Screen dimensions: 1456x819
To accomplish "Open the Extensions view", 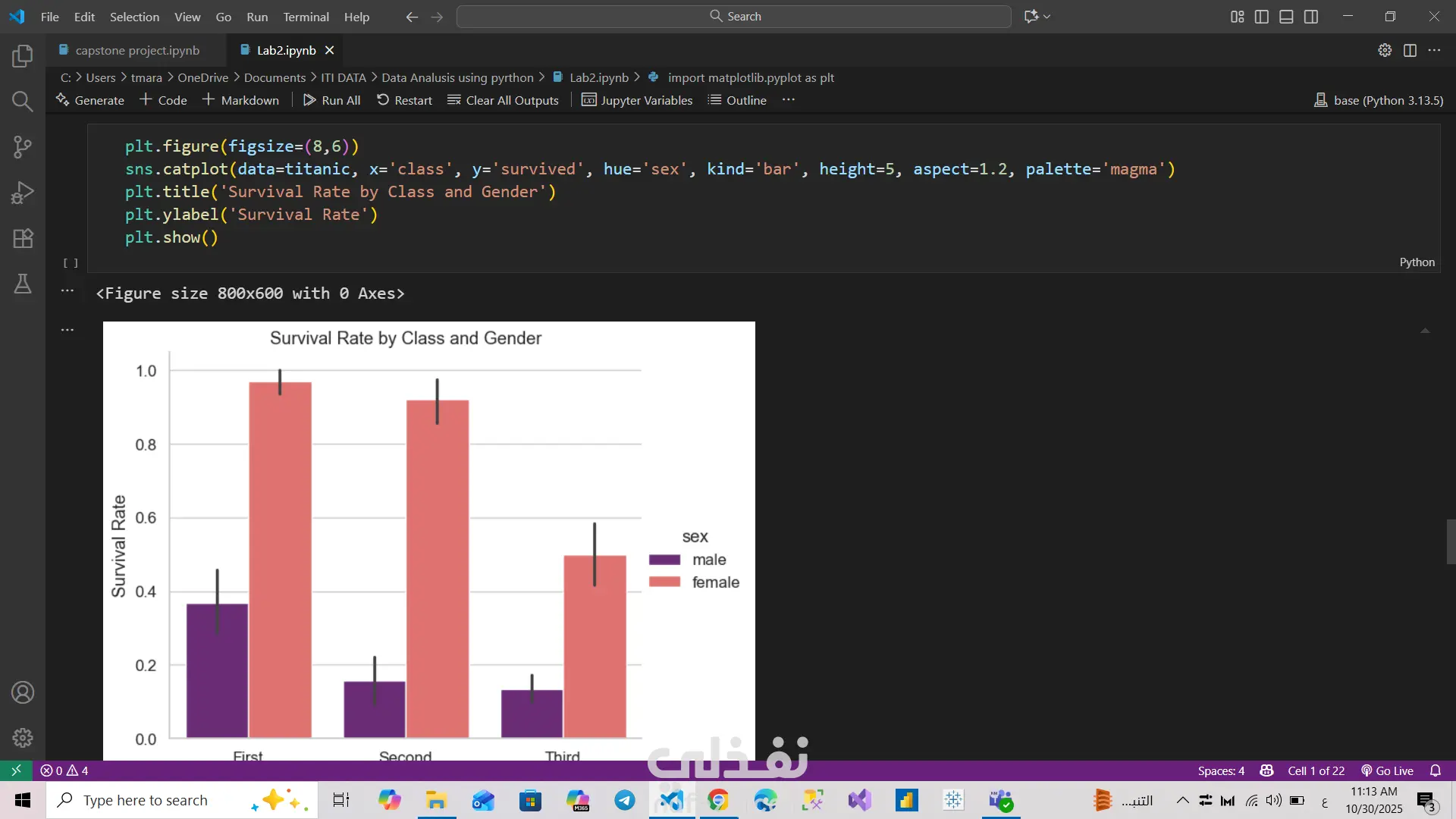I will [23, 238].
